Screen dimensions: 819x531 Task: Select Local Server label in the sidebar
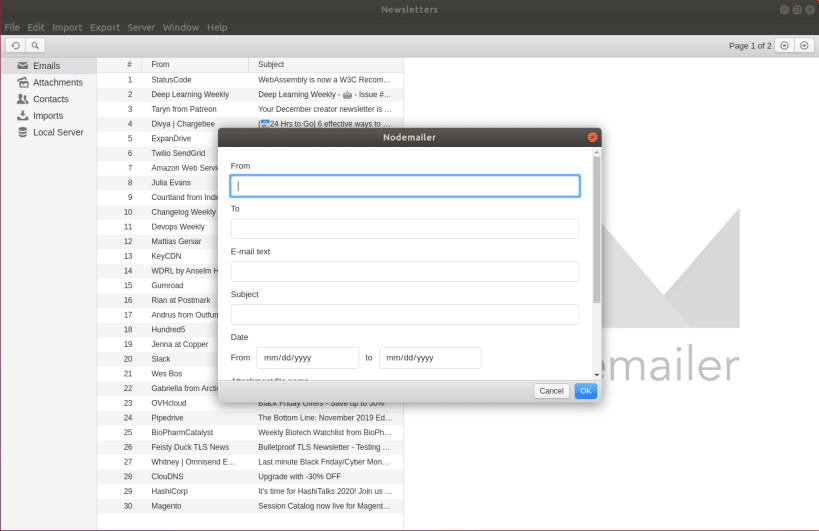pyautogui.click(x=58, y=133)
